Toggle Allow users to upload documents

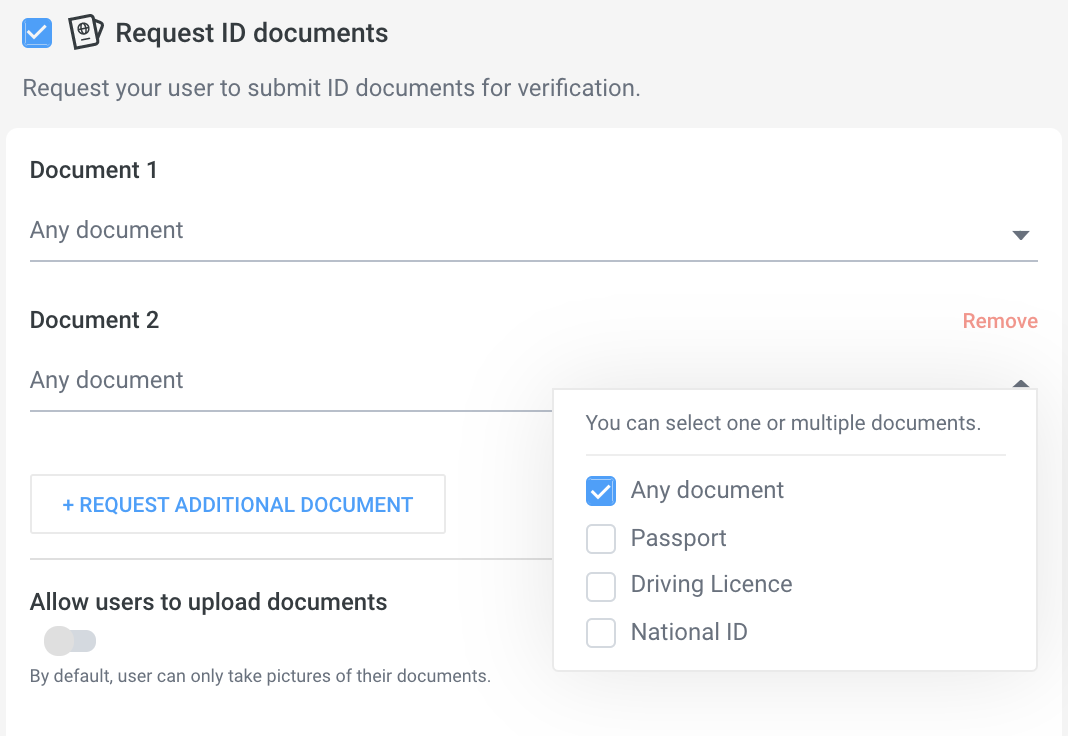pyautogui.click(x=69, y=641)
